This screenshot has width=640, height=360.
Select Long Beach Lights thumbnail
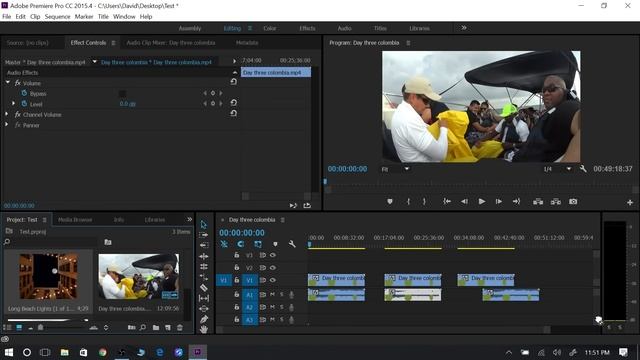(x=49, y=276)
